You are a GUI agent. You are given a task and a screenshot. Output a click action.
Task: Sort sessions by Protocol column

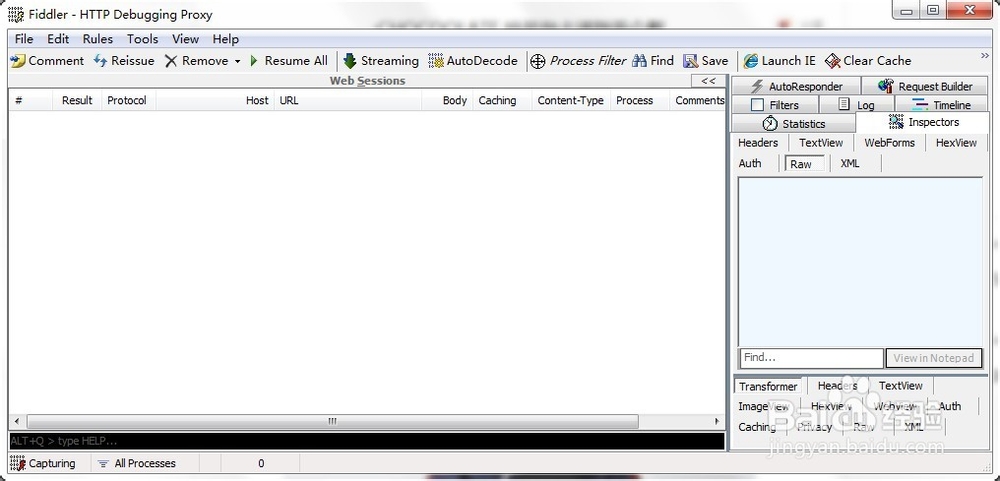(x=129, y=100)
